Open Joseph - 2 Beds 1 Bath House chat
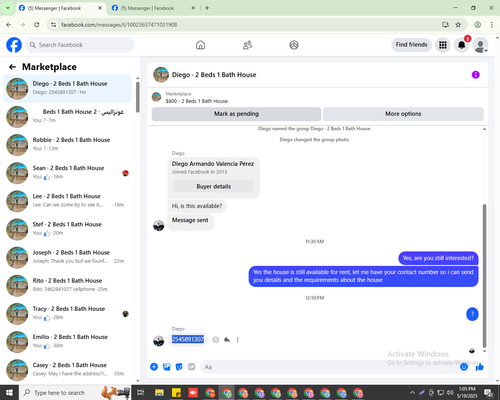The width and height of the screenshot is (500, 400). [x=67, y=258]
